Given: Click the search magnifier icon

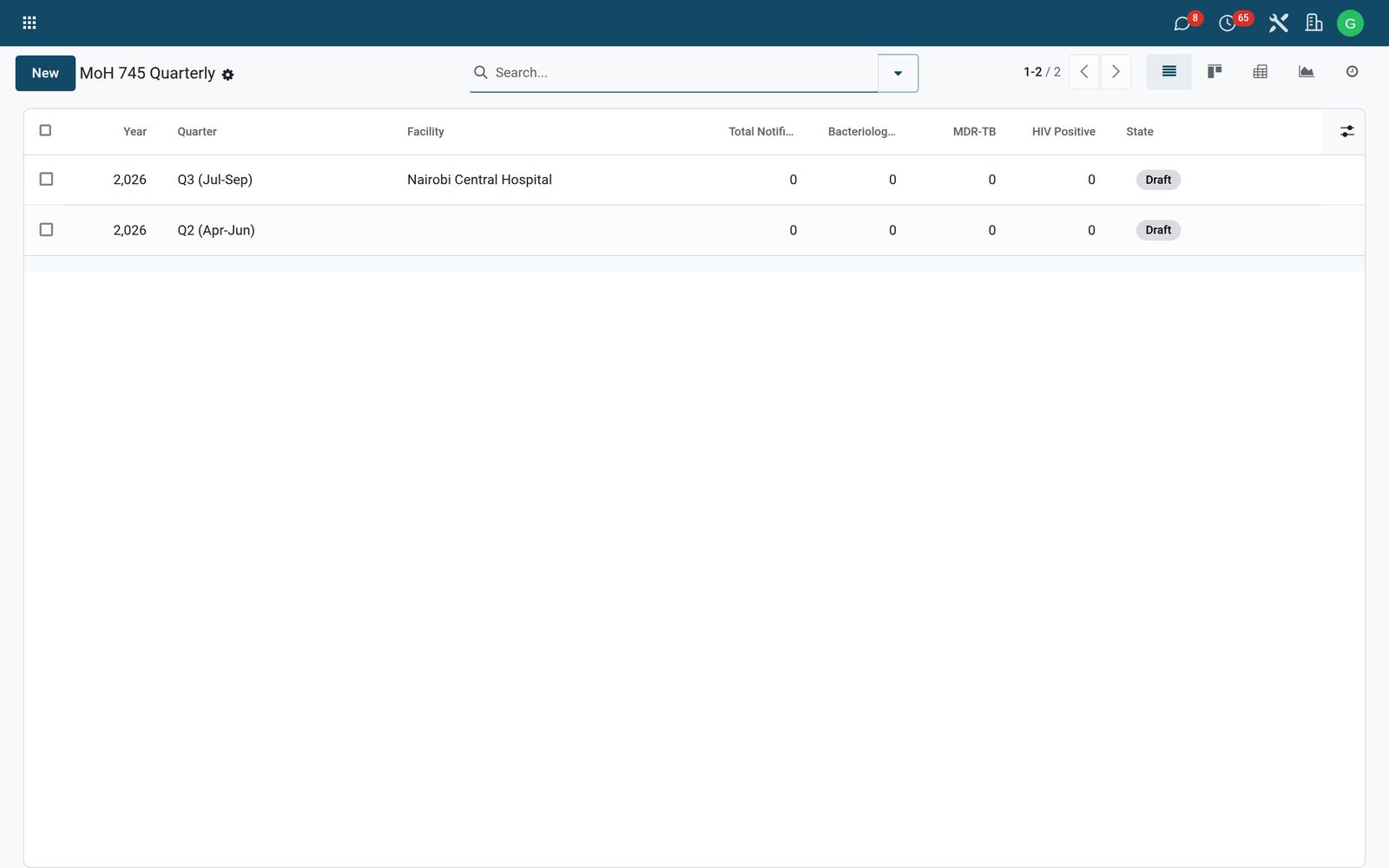Looking at the screenshot, I should 480,72.
